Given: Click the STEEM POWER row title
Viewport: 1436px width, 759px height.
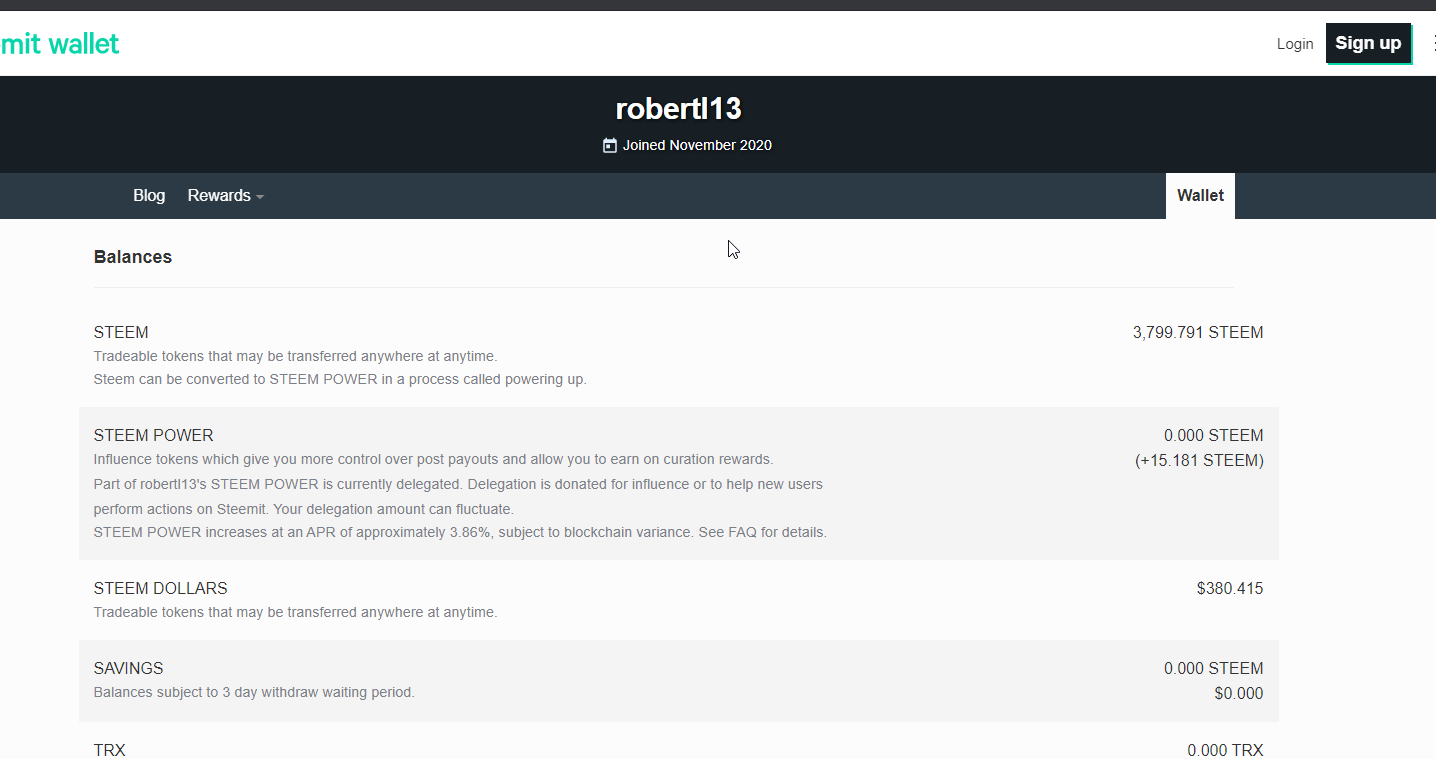Looking at the screenshot, I should [x=154, y=436].
